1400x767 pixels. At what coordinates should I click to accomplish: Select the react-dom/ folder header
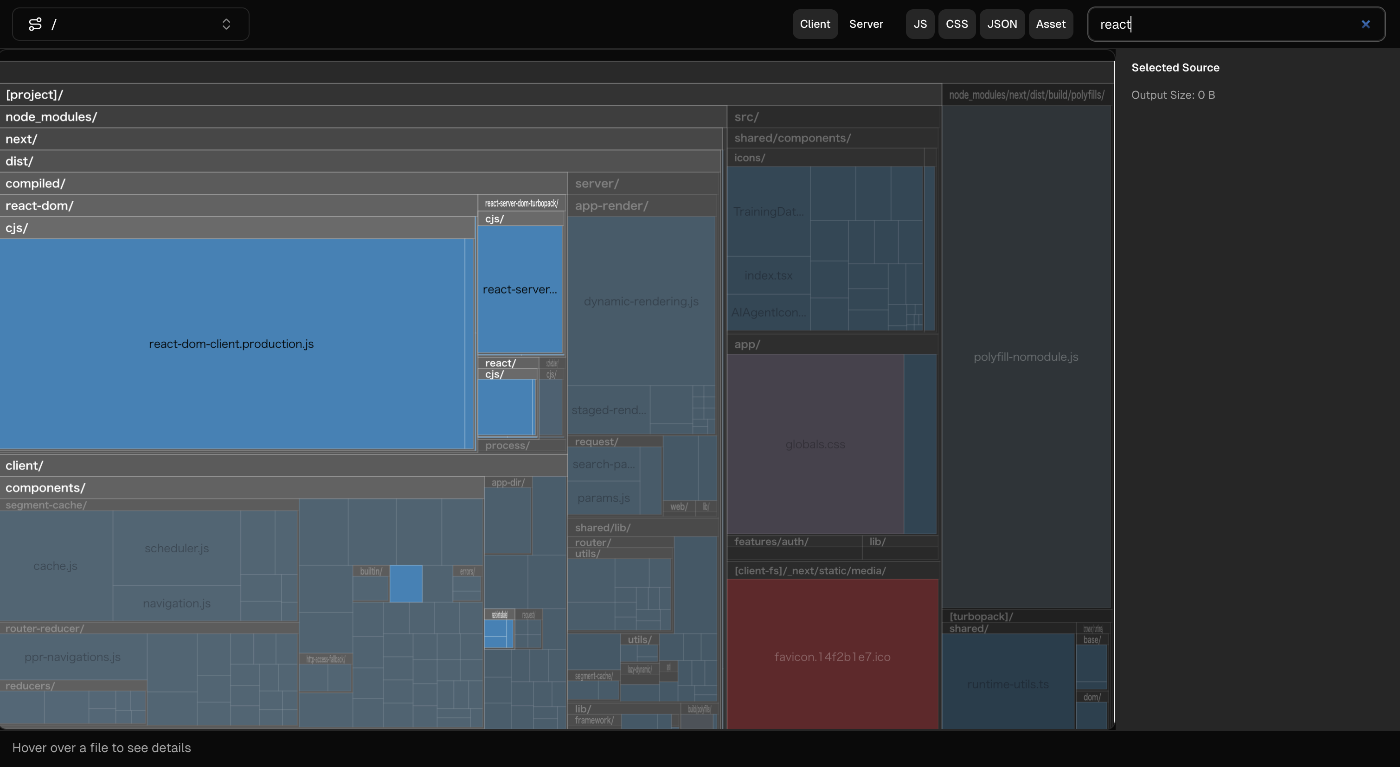[238, 205]
